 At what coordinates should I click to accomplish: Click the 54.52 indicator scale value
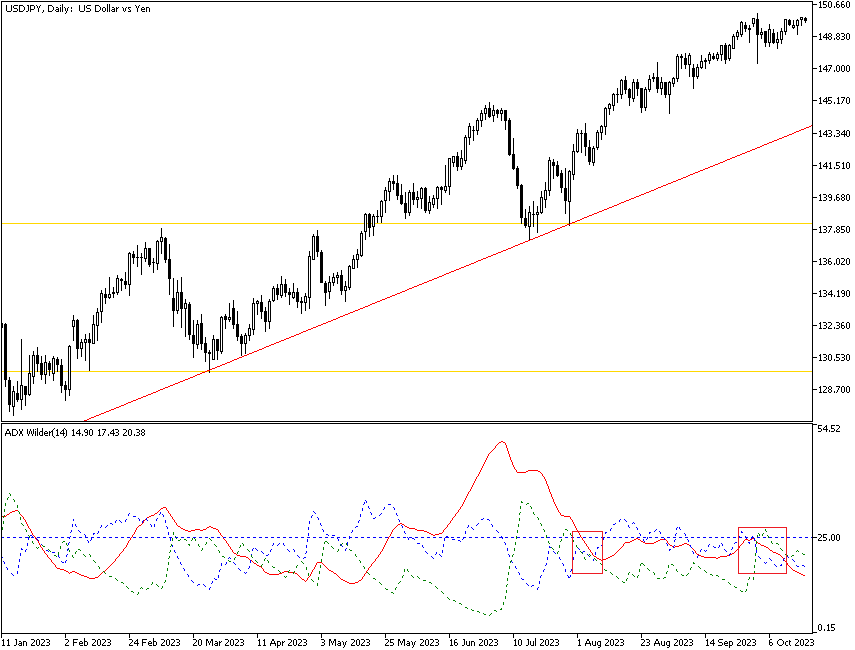point(828,429)
